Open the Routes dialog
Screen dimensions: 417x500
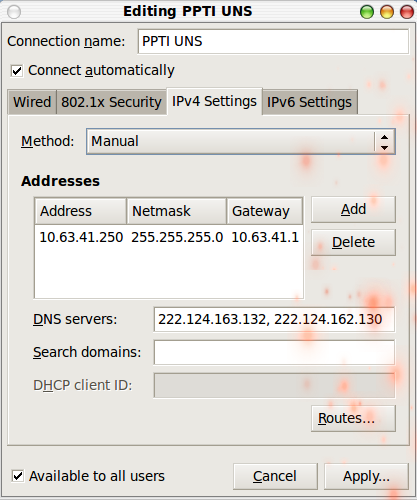(x=353, y=418)
